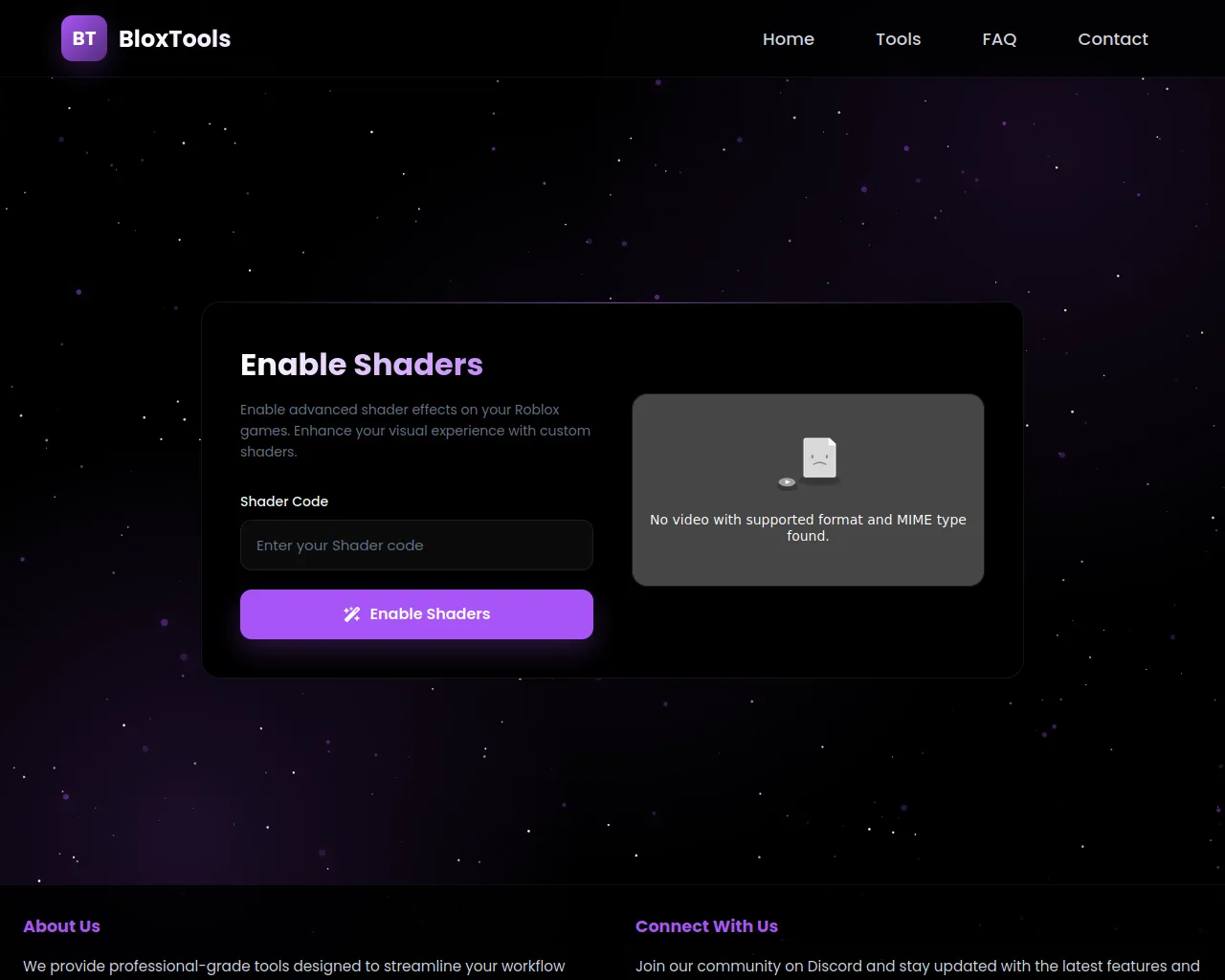The image size is (1225, 980).
Task: Click the 'Shader Code' field label
Action: [284, 501]
